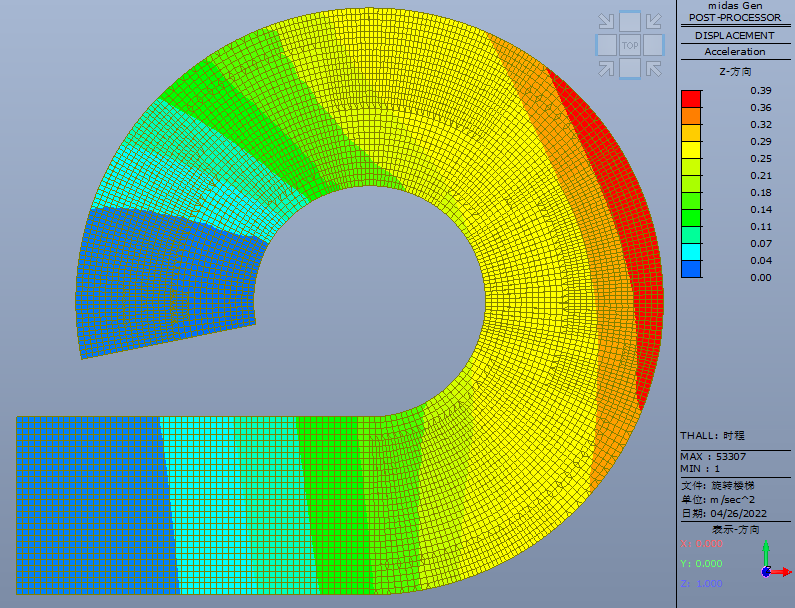The image size is (795, 608).
Task: Click the DISPLACEMENT legend heading
Action: pyautogui.click(x=735, y=35)
